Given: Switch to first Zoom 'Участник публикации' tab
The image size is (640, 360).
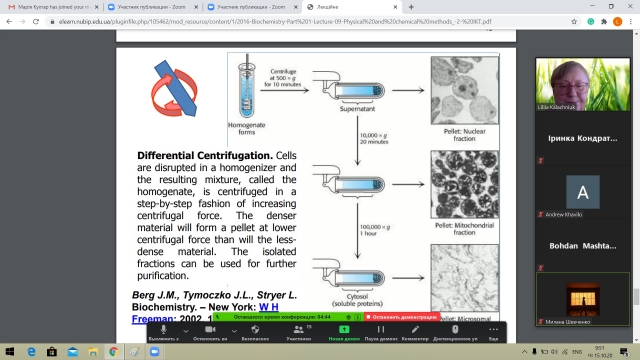Looking at the screenshot, I should click(x=151, y=7).
